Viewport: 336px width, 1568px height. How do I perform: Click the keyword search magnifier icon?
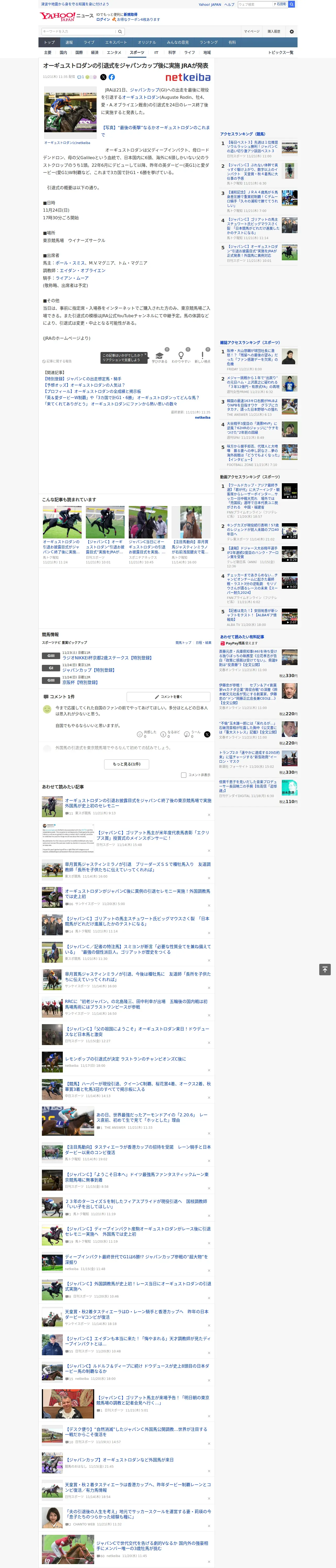120,31
